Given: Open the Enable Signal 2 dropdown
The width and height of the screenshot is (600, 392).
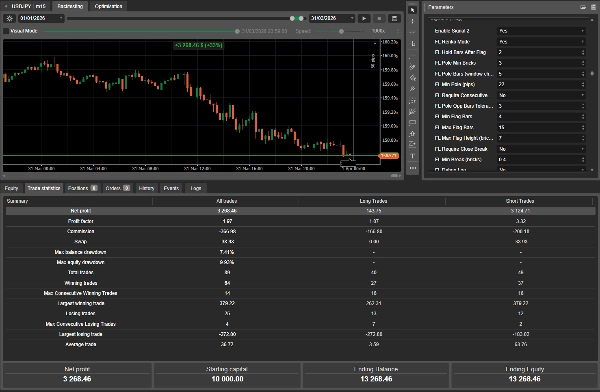Looking at the screenshot, I should [541, 31].
